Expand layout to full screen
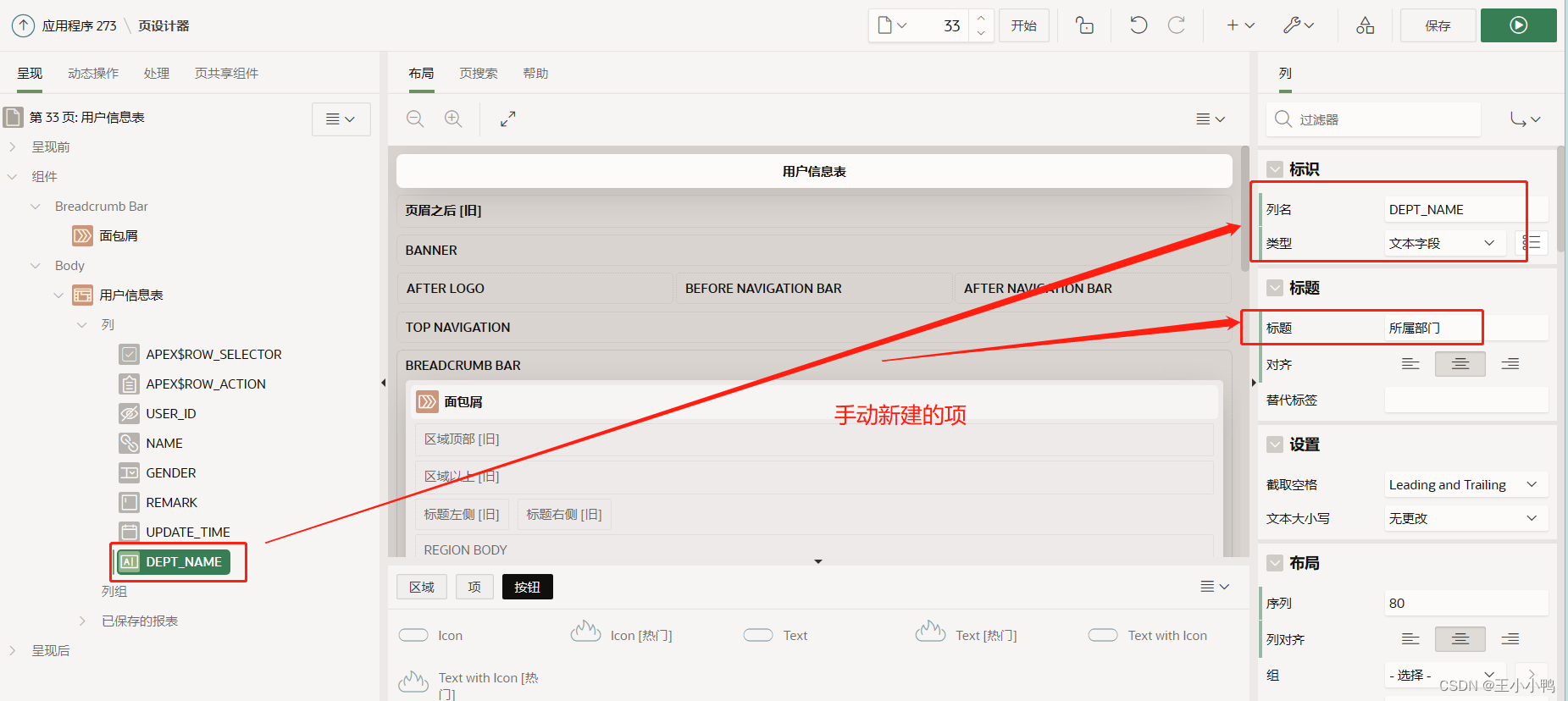Viewport: 1568px width, 701px height. 507,119
